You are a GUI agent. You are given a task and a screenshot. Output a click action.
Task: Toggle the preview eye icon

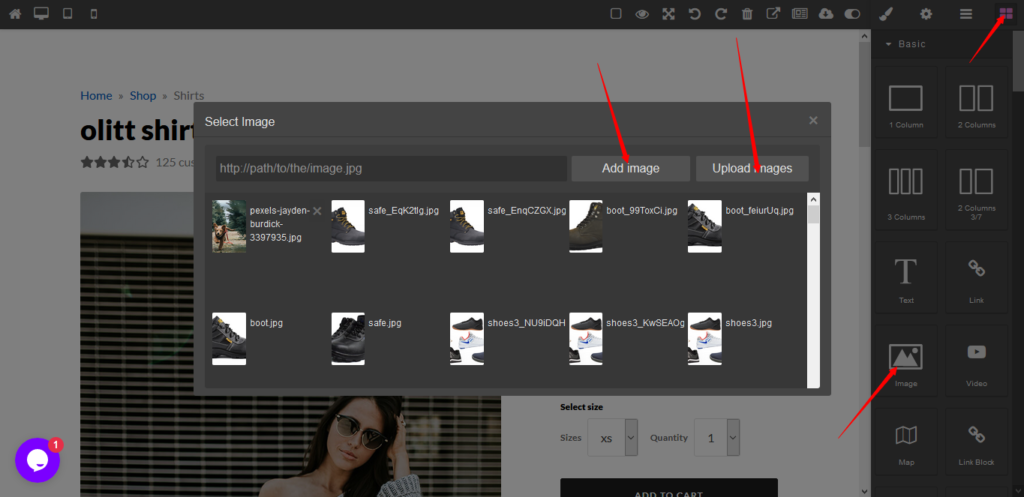[642, 14]
